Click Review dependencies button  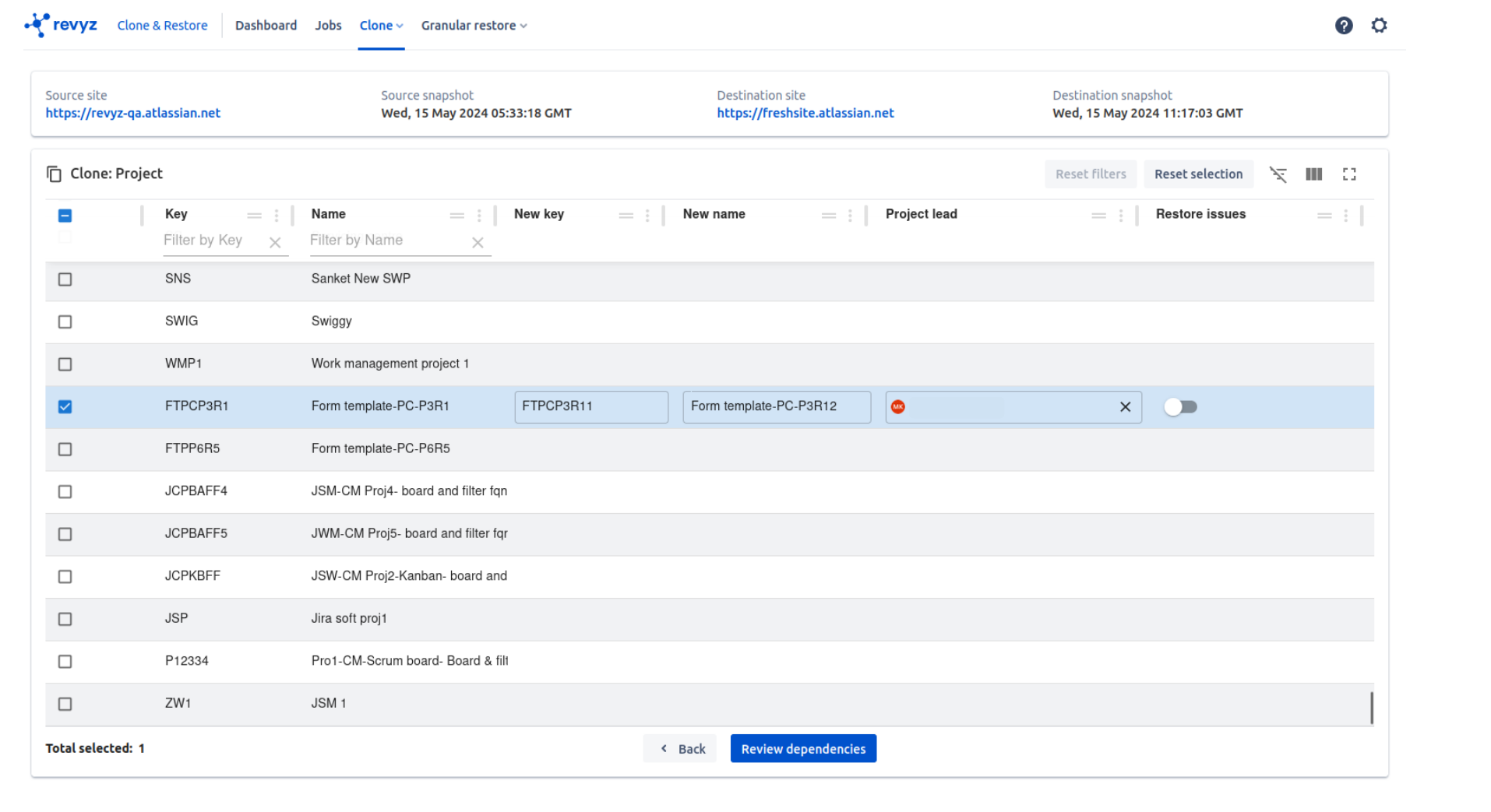(x=802, y=749)
